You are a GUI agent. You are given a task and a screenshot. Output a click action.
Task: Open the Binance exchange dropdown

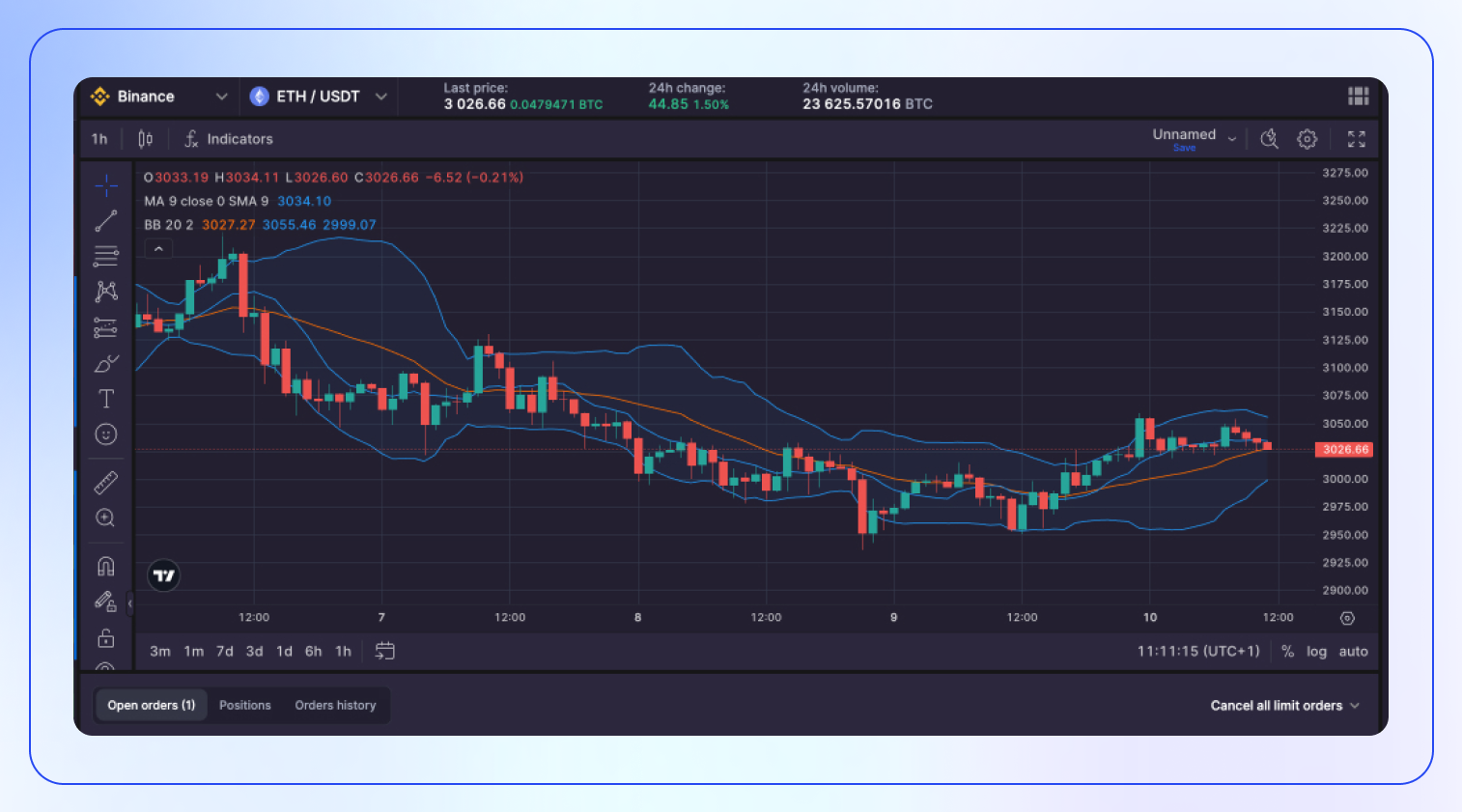pos(159,97)
